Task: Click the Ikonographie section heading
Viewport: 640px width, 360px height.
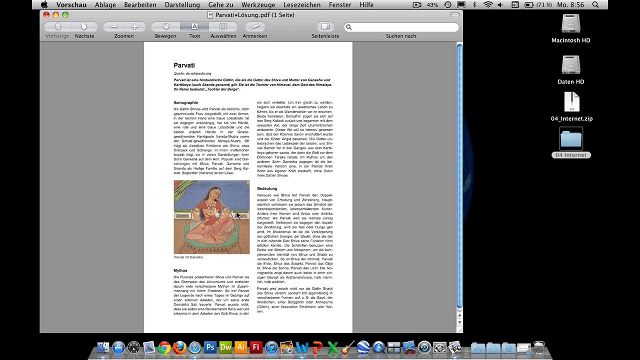Action: [x=186, y=102]
